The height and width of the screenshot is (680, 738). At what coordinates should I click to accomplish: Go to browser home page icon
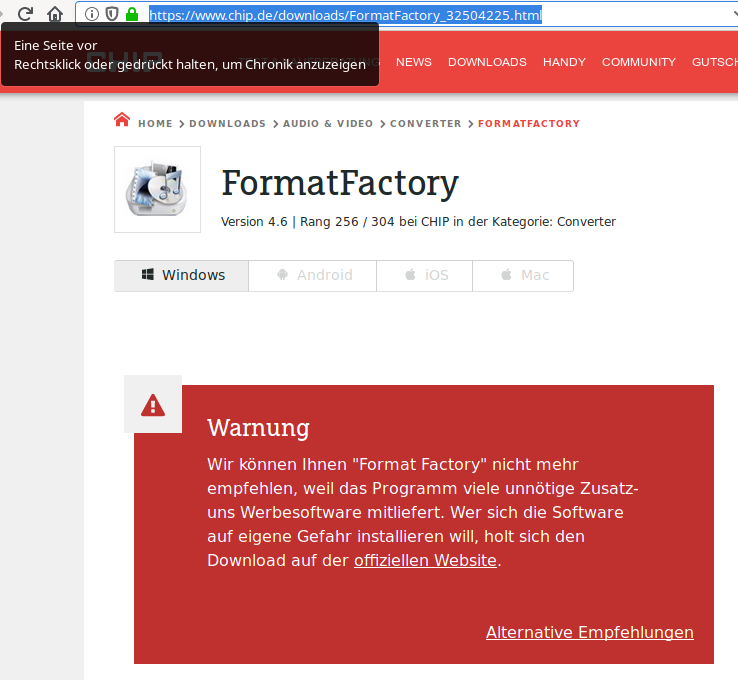tap(55, 14)
